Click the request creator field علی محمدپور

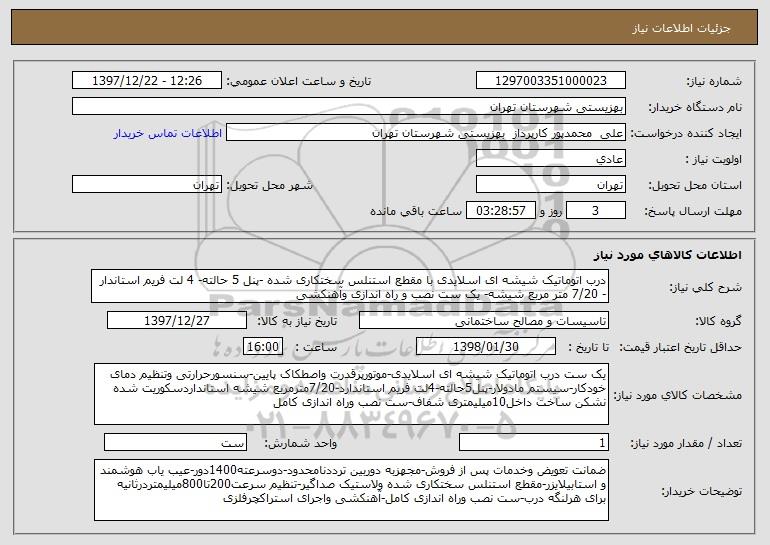click(426, 133)
